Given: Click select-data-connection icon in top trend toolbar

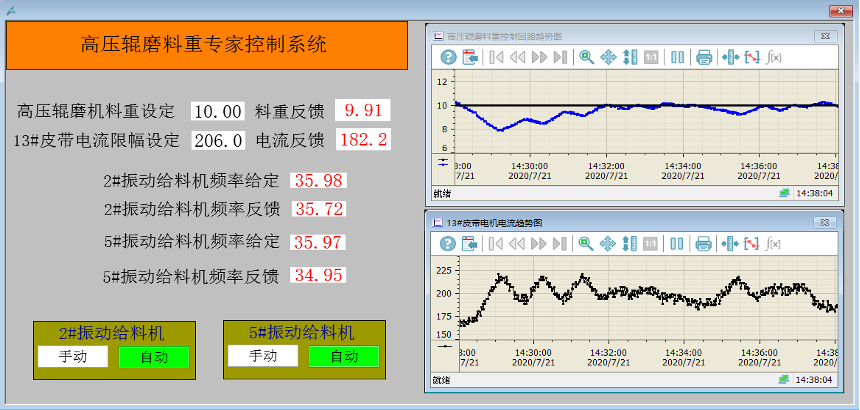Looking at the screenshot, I should pos(470,57).
